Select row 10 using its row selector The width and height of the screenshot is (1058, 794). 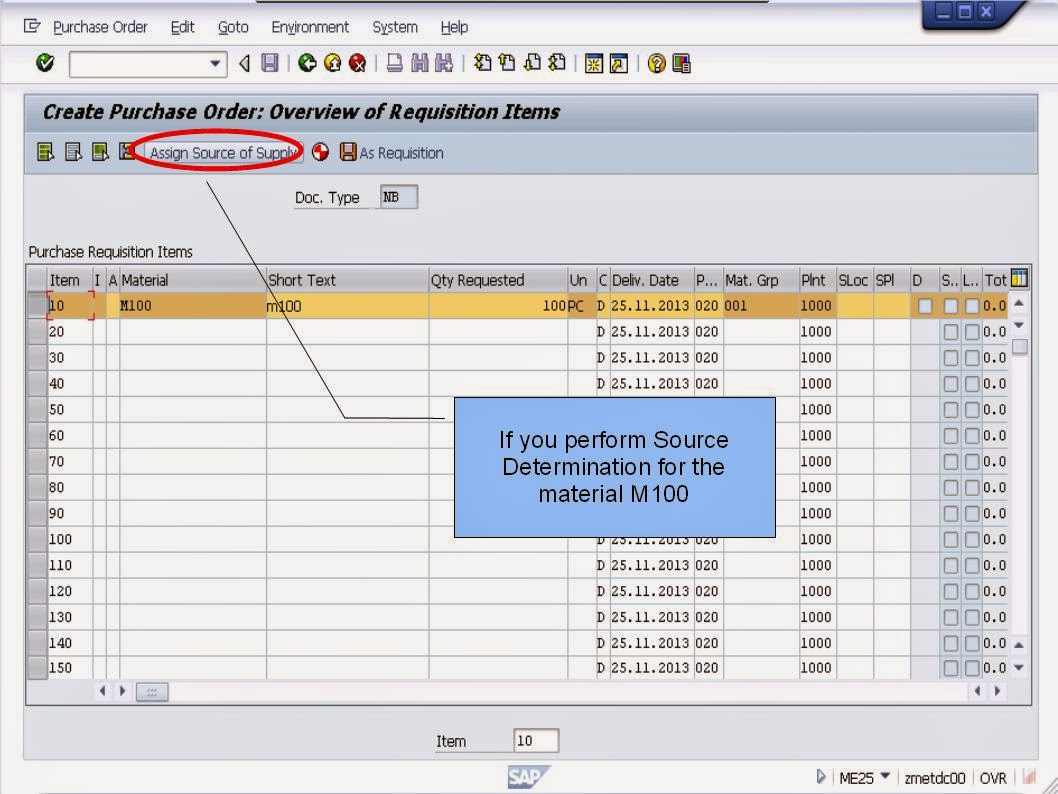pyautogui.click(x=36, y=306)
